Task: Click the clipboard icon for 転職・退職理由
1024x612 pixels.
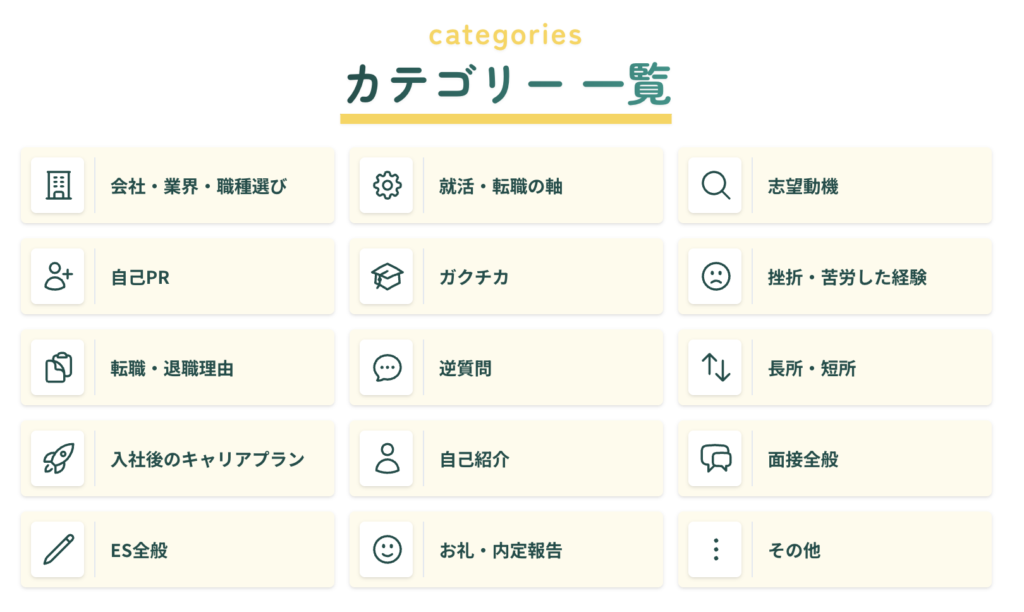Action: 58,368
